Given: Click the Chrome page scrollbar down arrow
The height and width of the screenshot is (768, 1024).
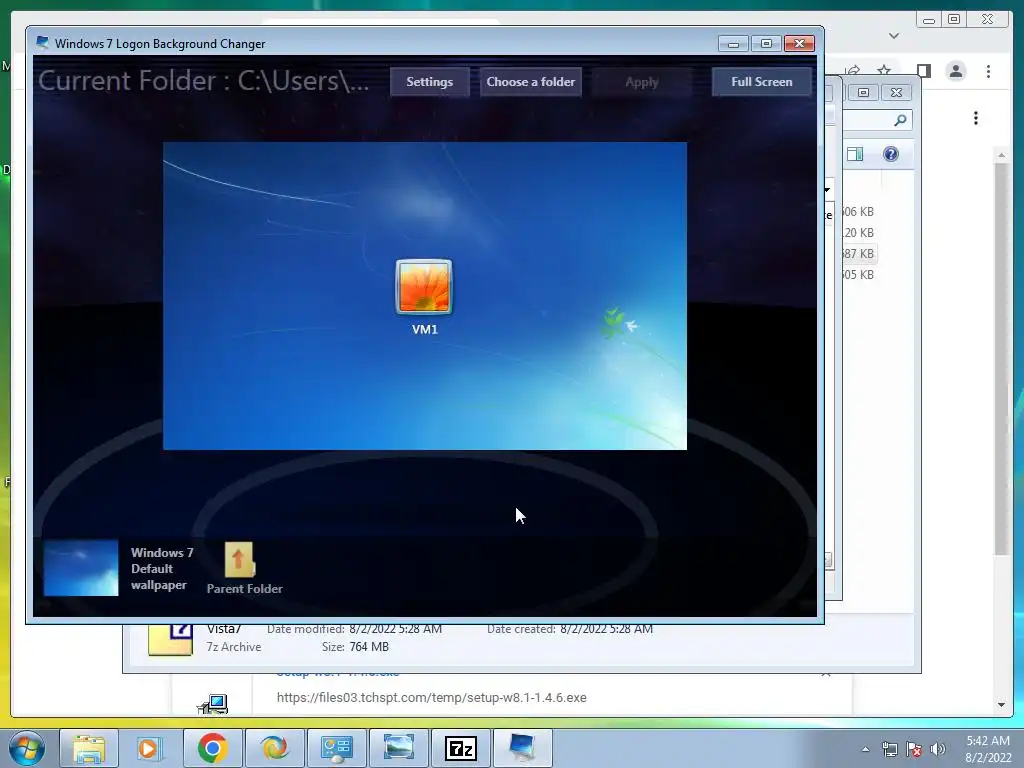Looking at the screenshot, I should pyautogui.click(x=1001, y=705).
